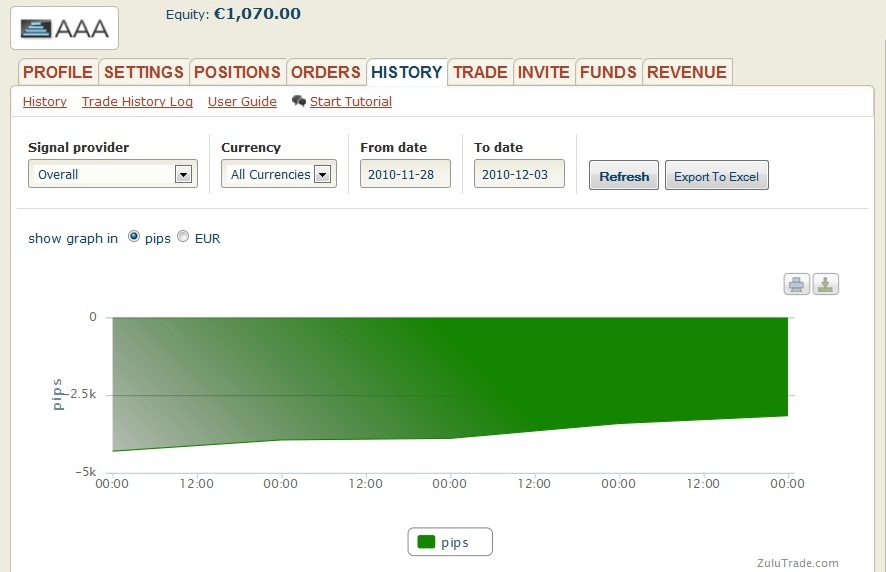Image resolution: width=886 pixels, height=572 pixels.
Task: Click the AAA broker logo
Action: (x=64, y=28)
